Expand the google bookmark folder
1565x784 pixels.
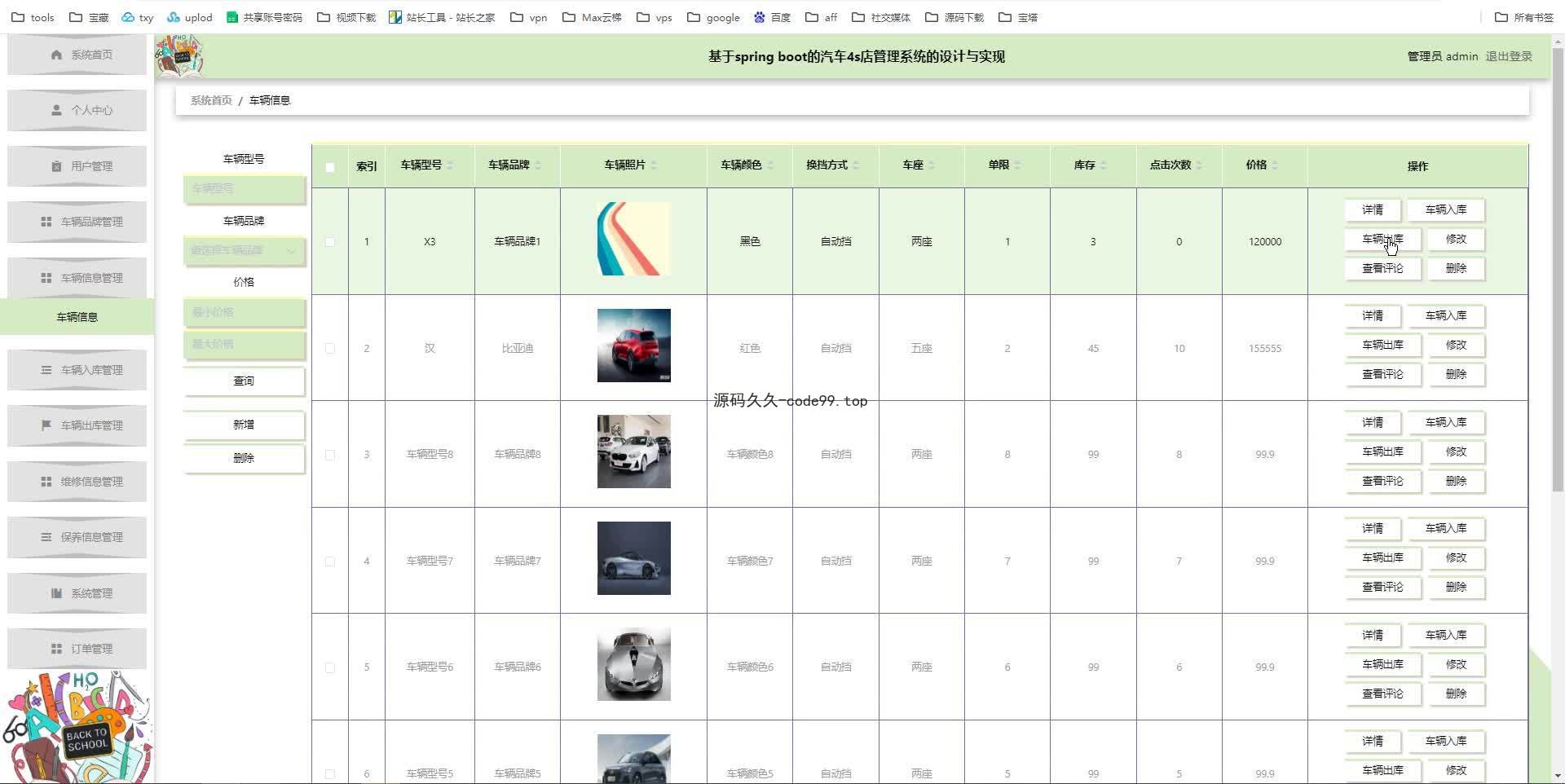pos(714,17)
